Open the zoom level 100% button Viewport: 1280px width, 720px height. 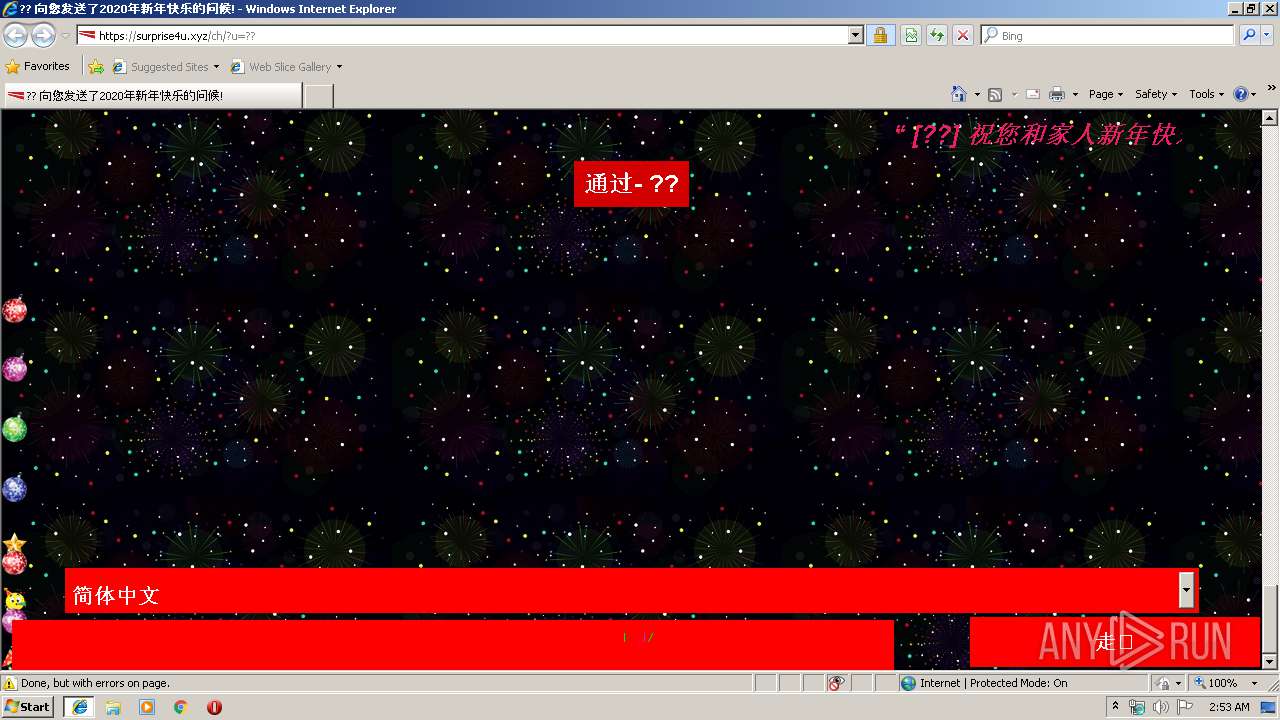coord(1215,683)
